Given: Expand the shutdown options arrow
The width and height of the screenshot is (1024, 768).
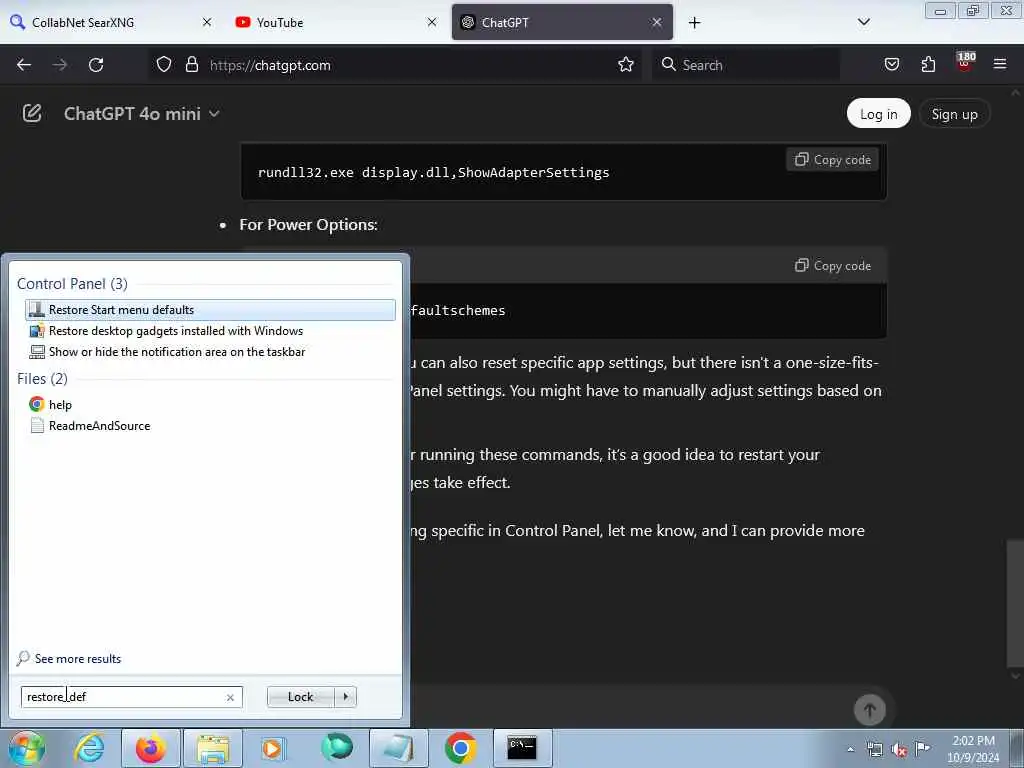Looking at the screenshot, I should tap(345, 697).
